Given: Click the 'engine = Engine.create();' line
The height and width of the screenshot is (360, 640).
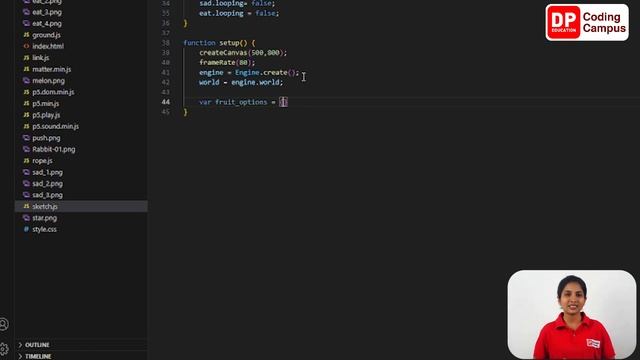Looking at the screenshot, I should click(249, 72).
